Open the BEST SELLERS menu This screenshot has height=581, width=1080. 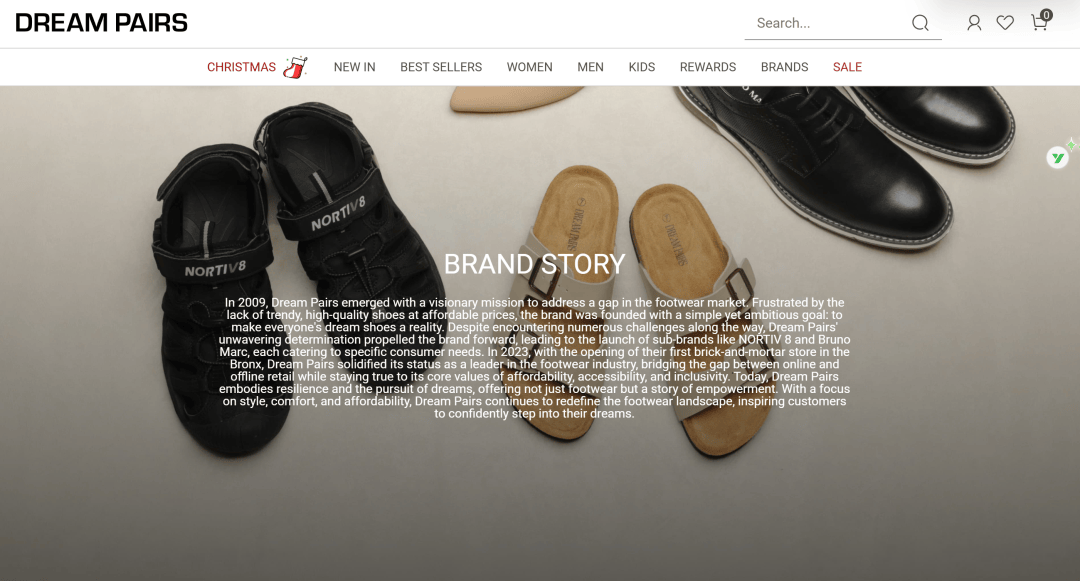coord(441,67)
